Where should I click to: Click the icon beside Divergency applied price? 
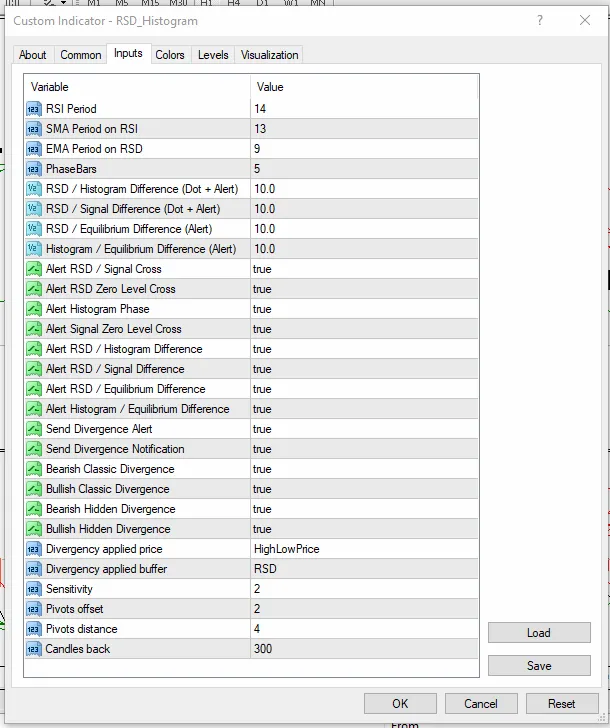(34, 549)
